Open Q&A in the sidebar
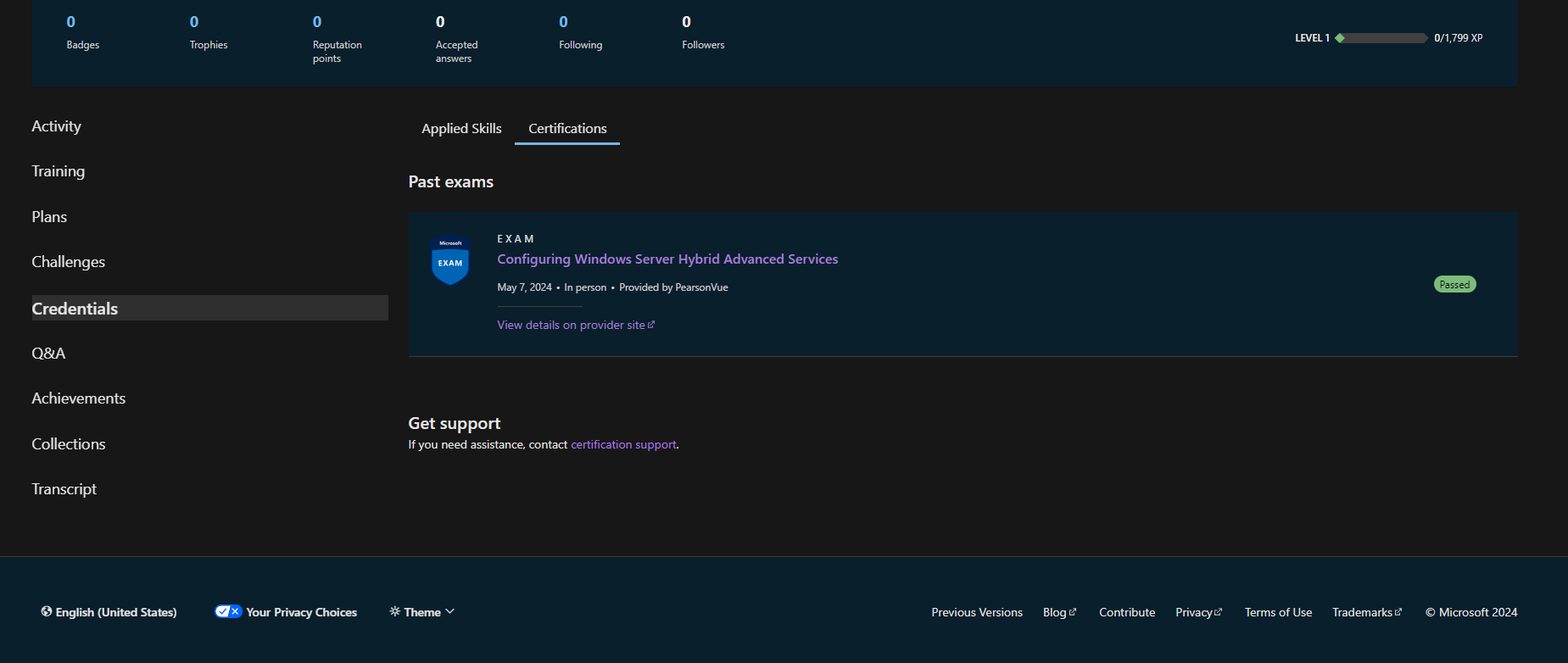1568x663 pixels. pyautogui.click(x=48, y=354)
